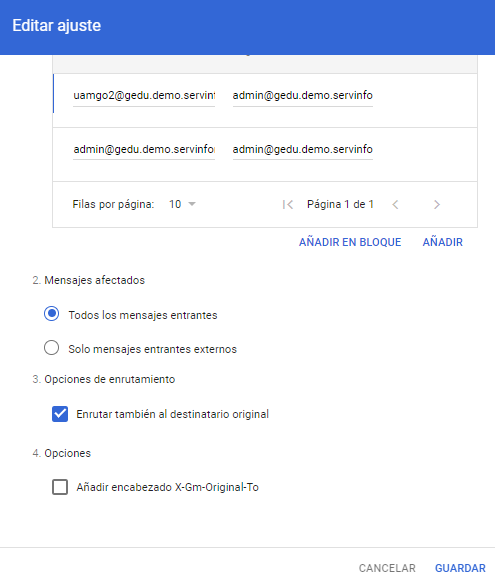495x585 pixels.
Task: Click the previous page chevron
Action: pyautogui.click(x=395, y=204)
